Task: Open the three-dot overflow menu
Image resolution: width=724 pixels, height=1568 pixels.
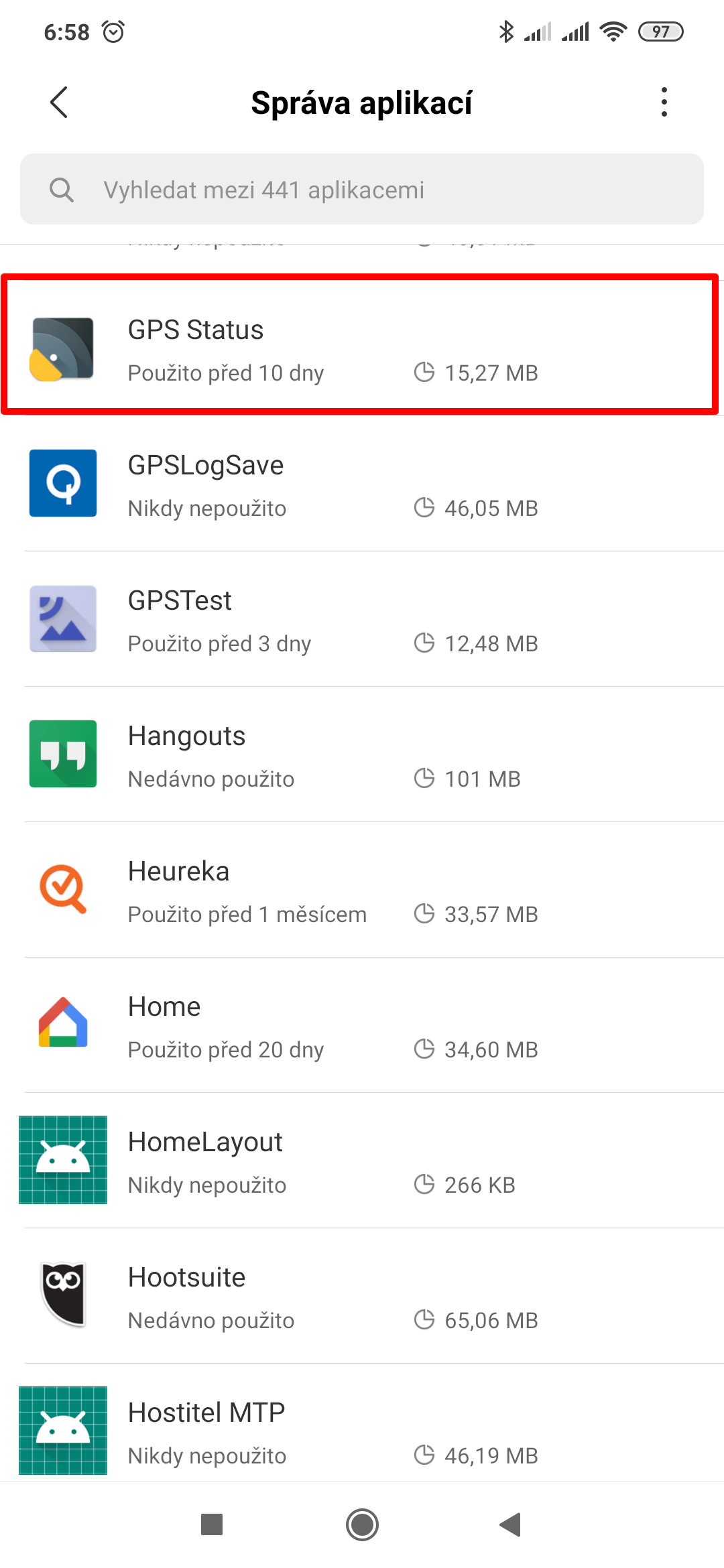Action: [664, 103]
